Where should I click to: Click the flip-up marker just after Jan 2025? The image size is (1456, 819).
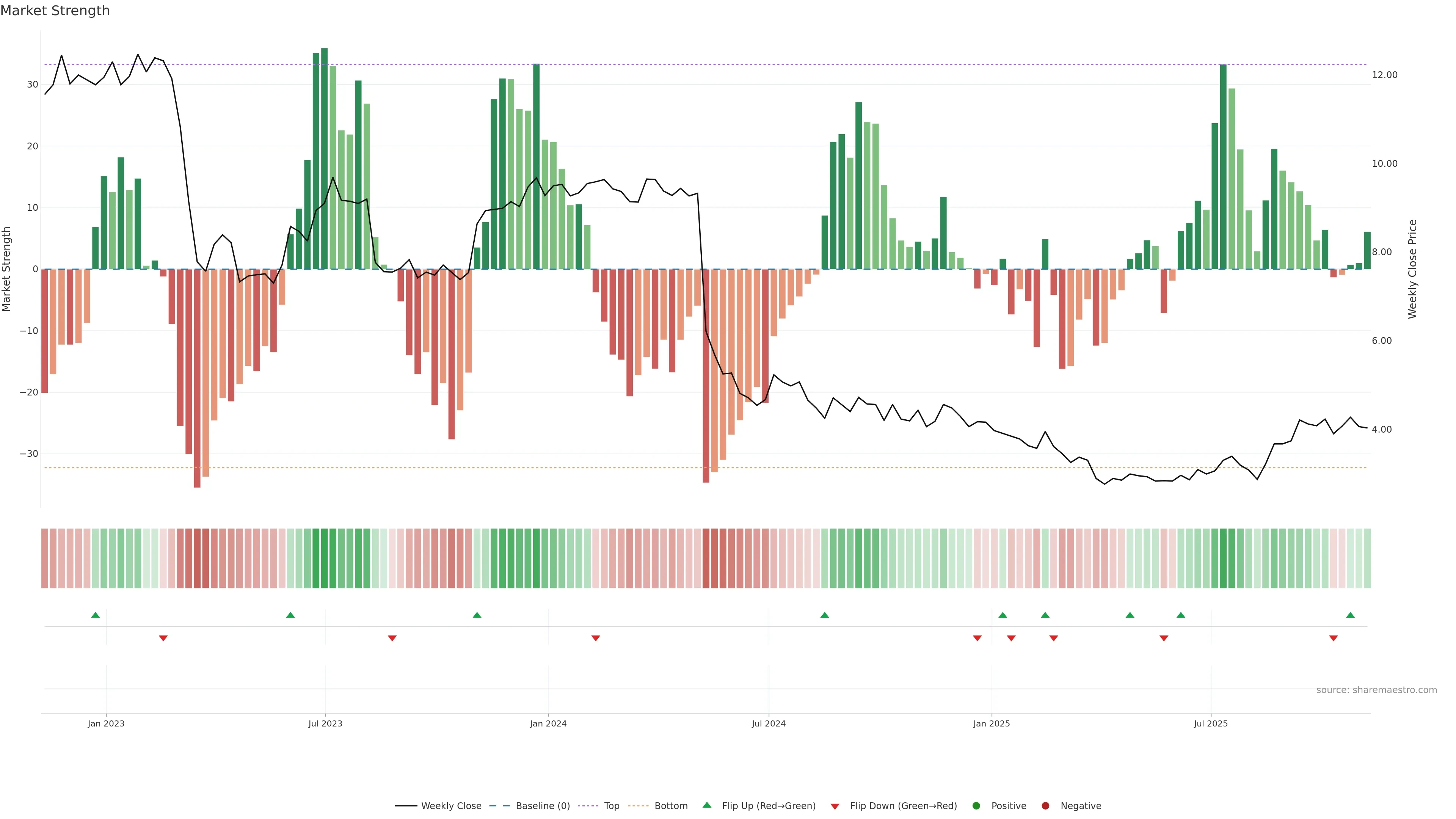(x=1003, y=615)
